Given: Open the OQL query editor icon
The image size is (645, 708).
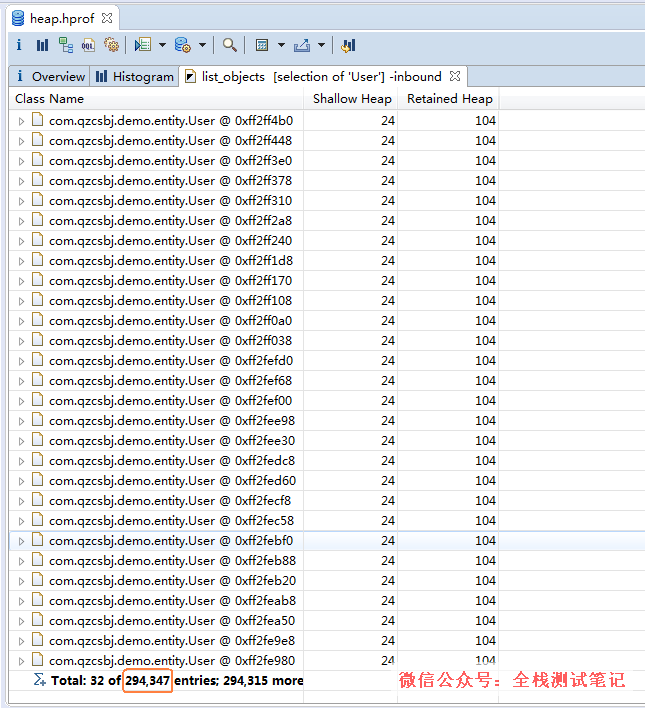Looking at the screenshot, I should [x=88, y=45].
